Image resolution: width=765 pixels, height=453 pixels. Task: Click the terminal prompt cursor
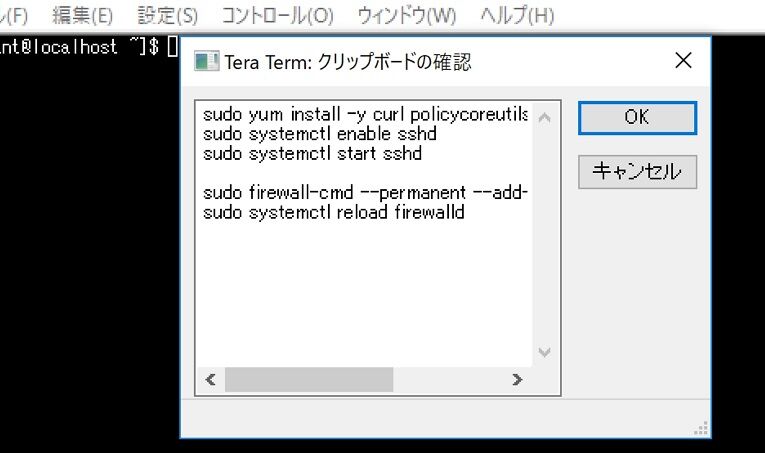[x=172, y=46]
